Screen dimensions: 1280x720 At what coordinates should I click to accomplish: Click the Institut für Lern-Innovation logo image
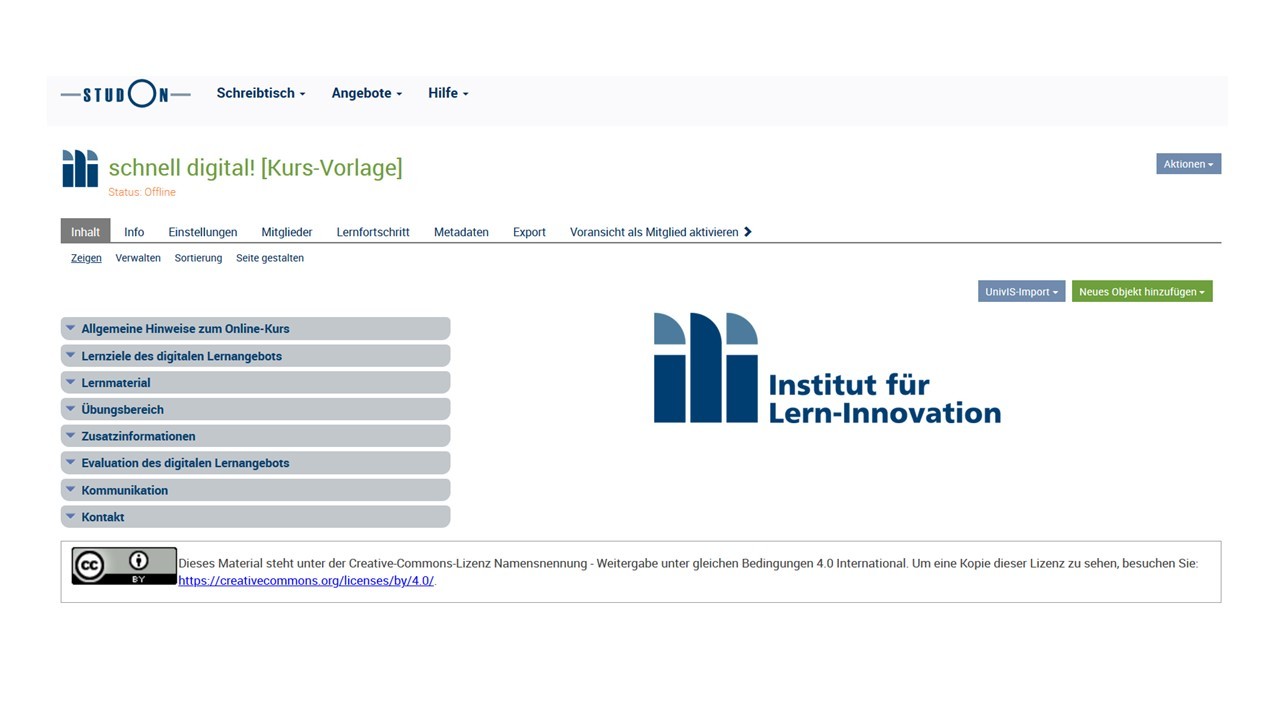click(x=827, y=368)
